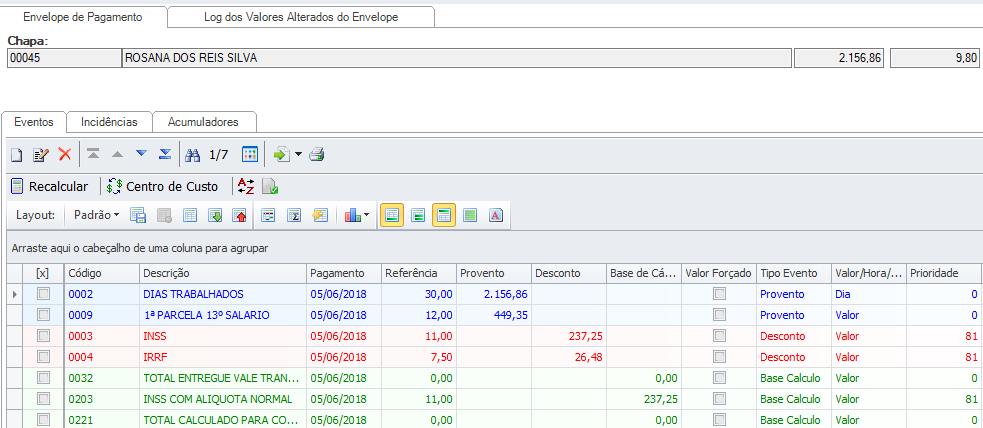The width and height of the screenshot is (983, 428).
Task: Check the row selection checkbox for INSS
Action: [43, 336]
